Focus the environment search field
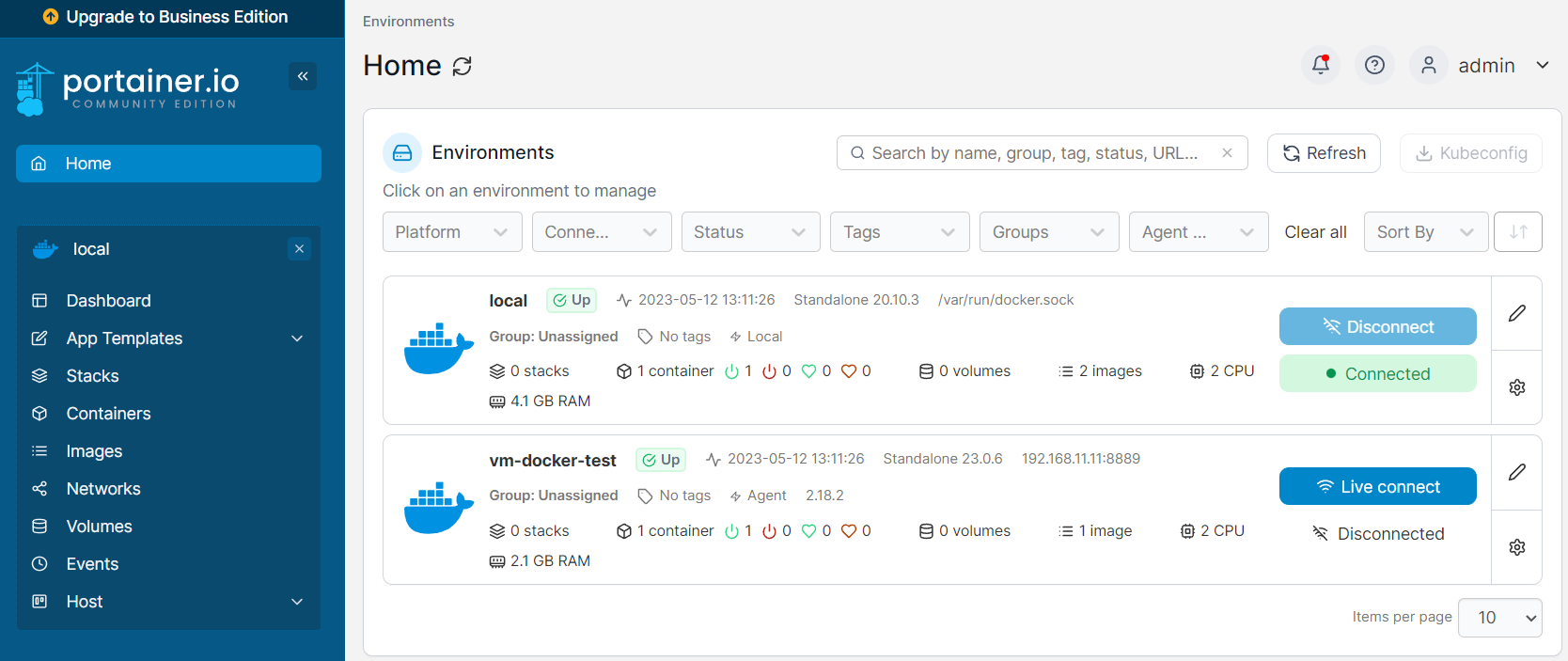This screenshot has width=1568, height=661. [x=1042, y=152]
